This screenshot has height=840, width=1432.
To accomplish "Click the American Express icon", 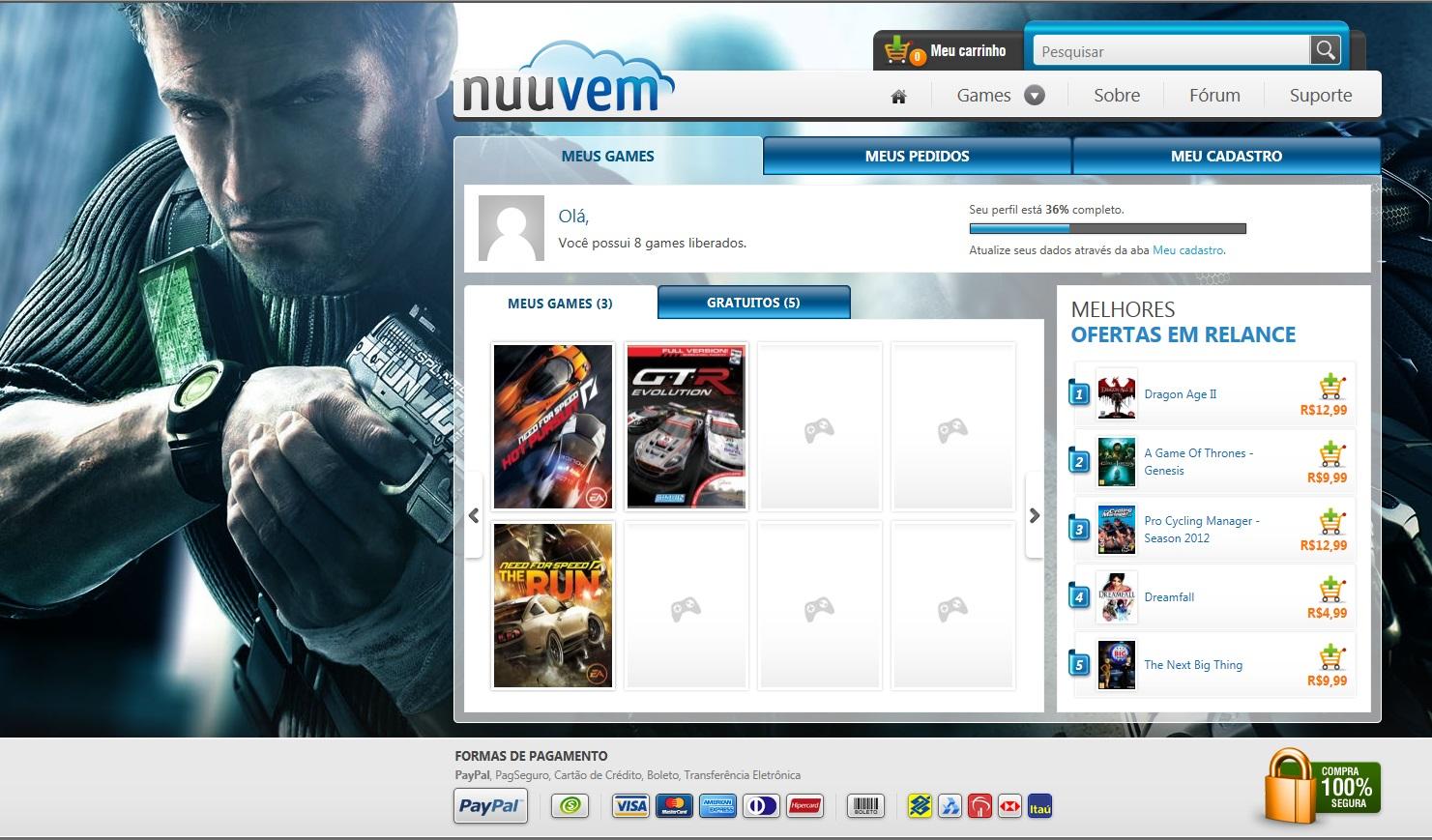I will point(717,805).
